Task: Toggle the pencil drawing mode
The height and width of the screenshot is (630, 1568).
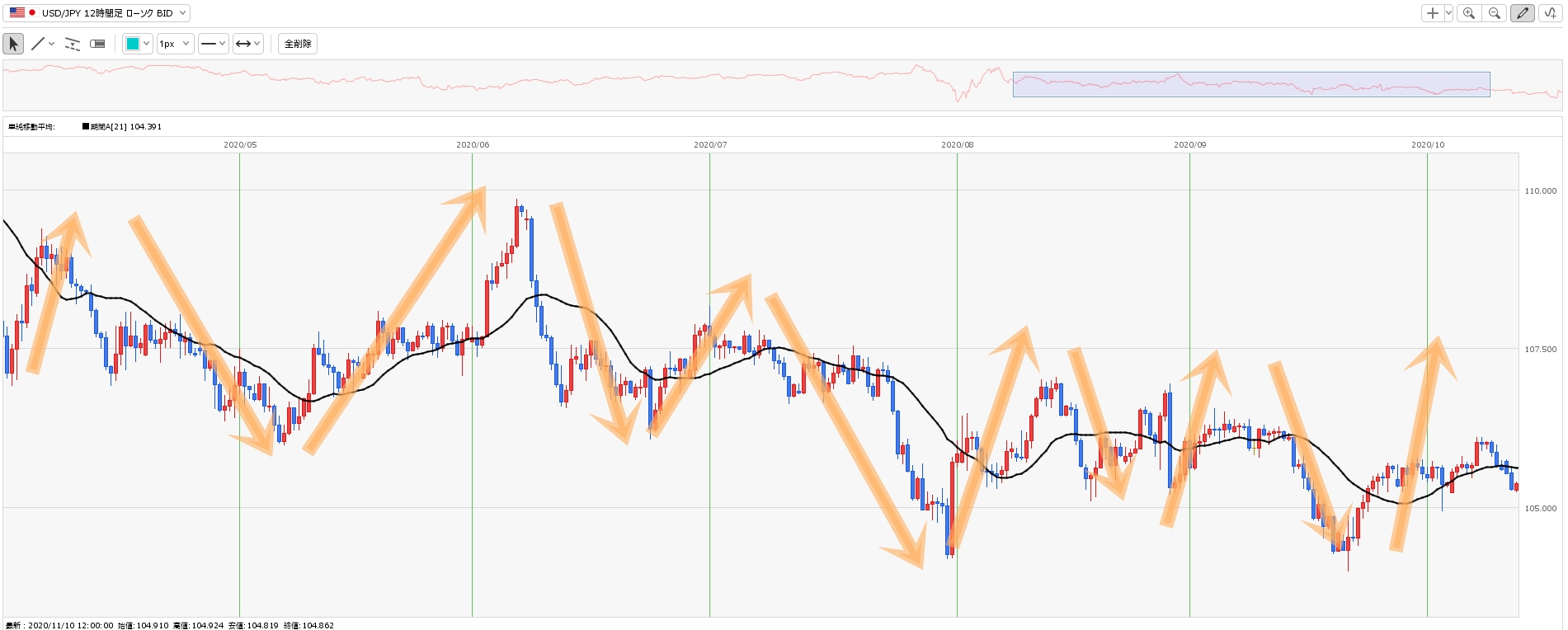Action: (1522, 13)
